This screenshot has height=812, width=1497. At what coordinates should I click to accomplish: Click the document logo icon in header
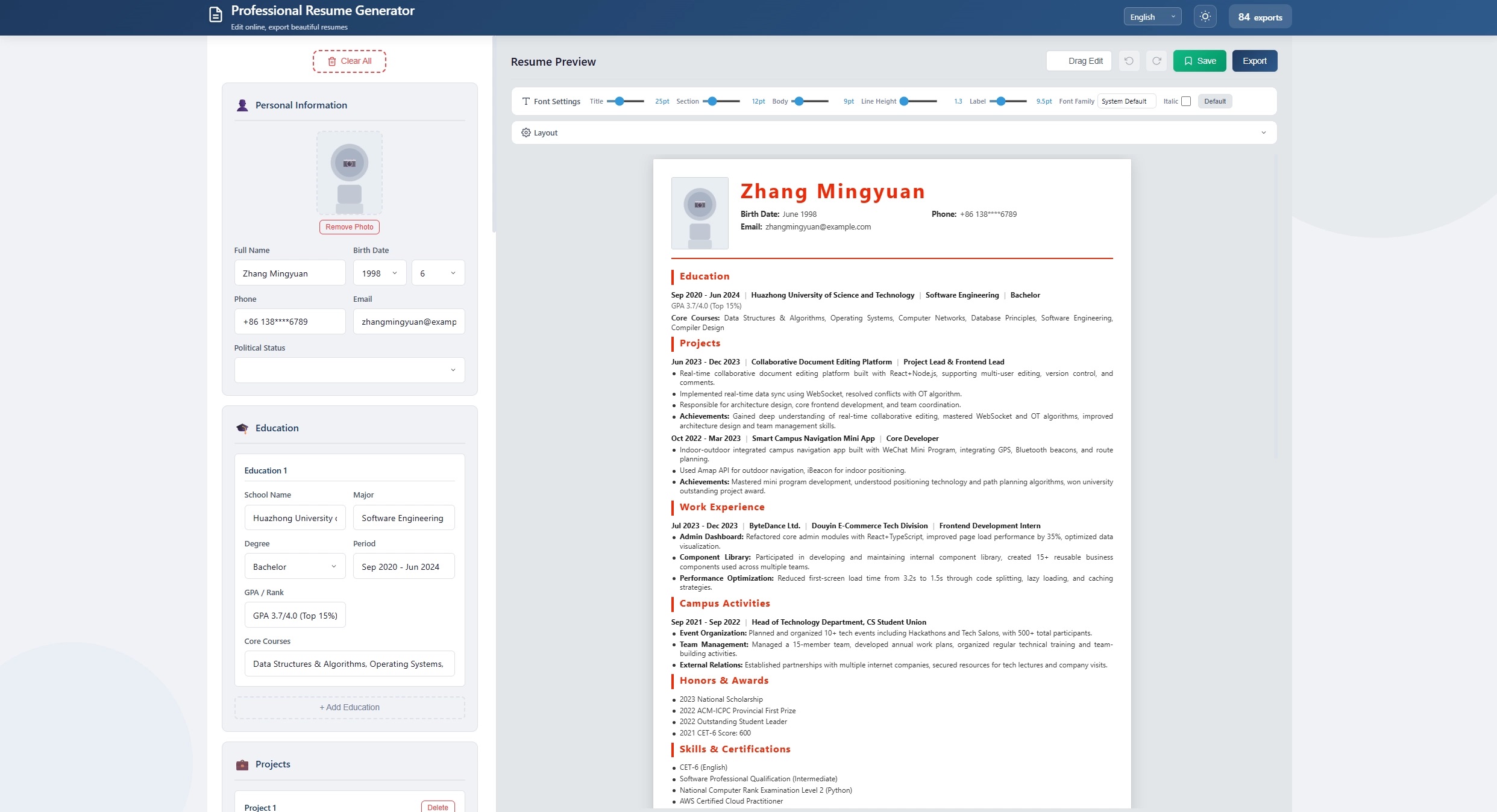pos(216,15)
